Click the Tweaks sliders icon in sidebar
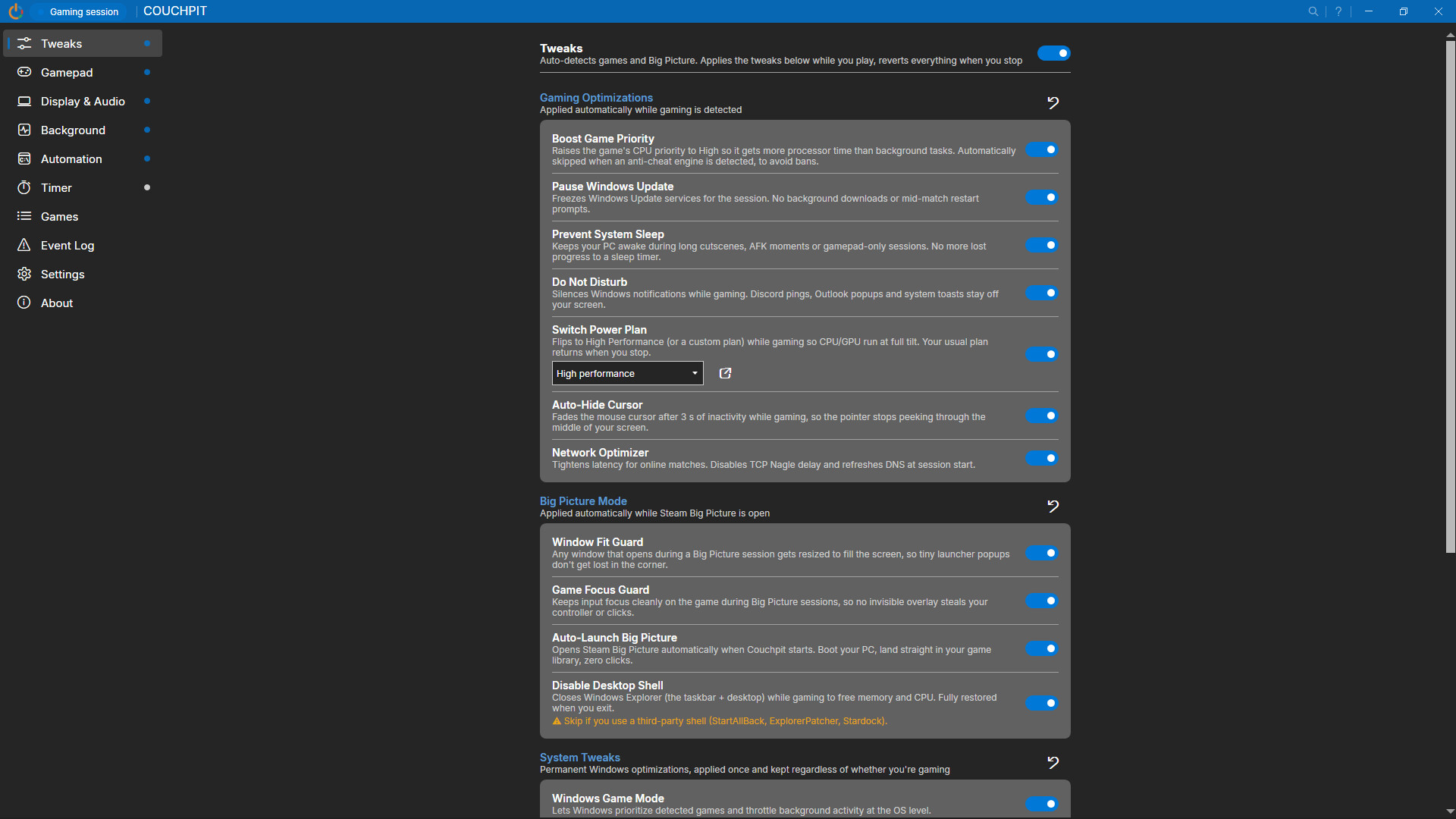This screenshot has height=819, width=1456. (x=24, y=43)
